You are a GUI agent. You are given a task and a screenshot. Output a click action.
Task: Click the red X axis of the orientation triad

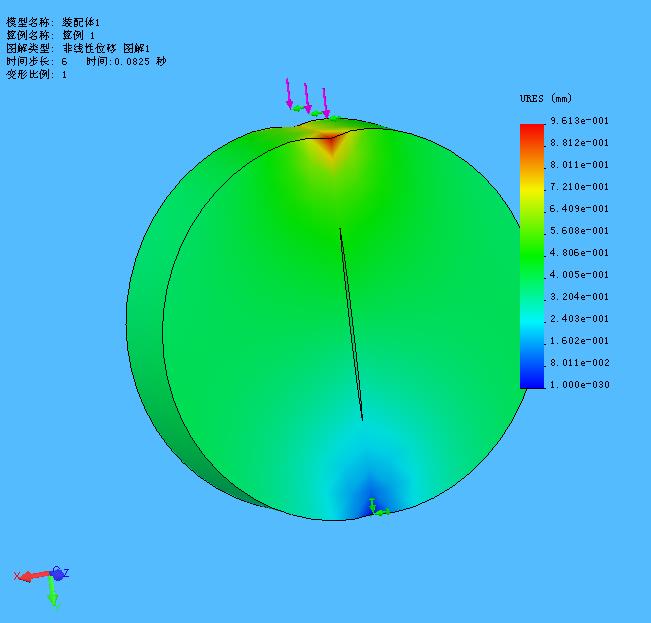click(34, 576)
